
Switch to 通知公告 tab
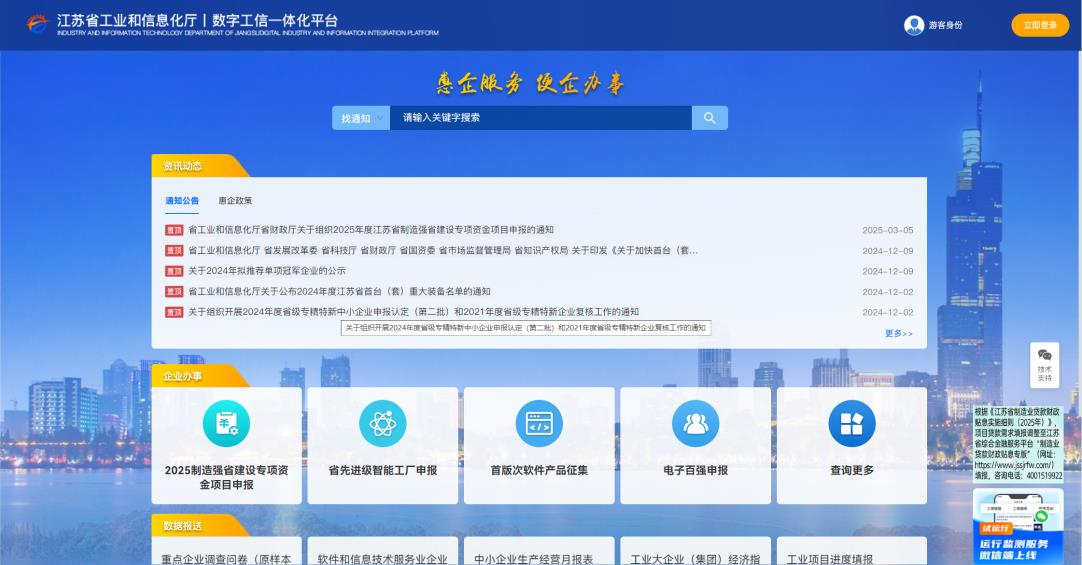pos(182,201)
